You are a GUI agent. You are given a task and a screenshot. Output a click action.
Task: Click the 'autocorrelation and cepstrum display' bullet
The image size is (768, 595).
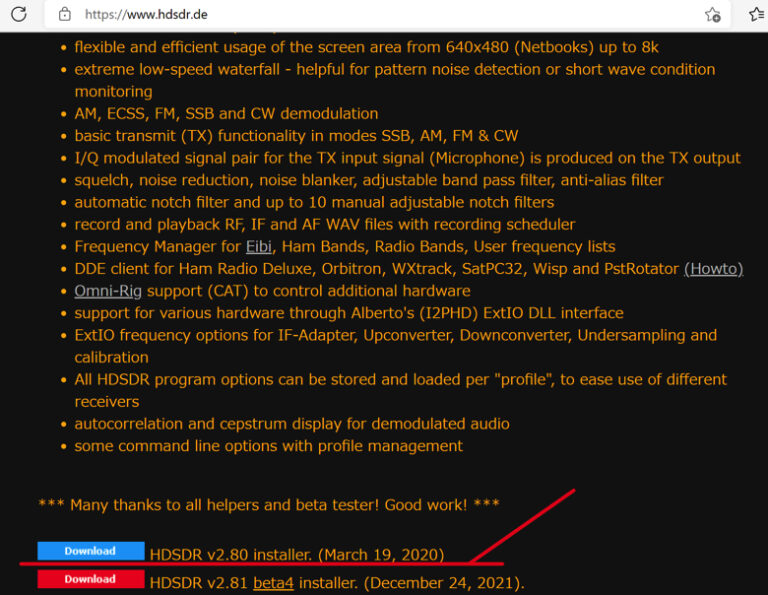pyautogui.click(x=291, y=423)
